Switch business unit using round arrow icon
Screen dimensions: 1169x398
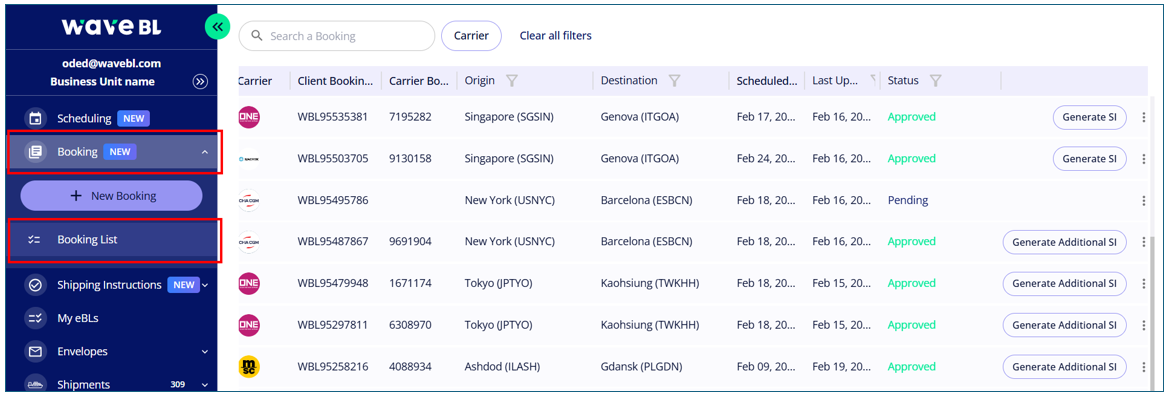coord(200,82)
